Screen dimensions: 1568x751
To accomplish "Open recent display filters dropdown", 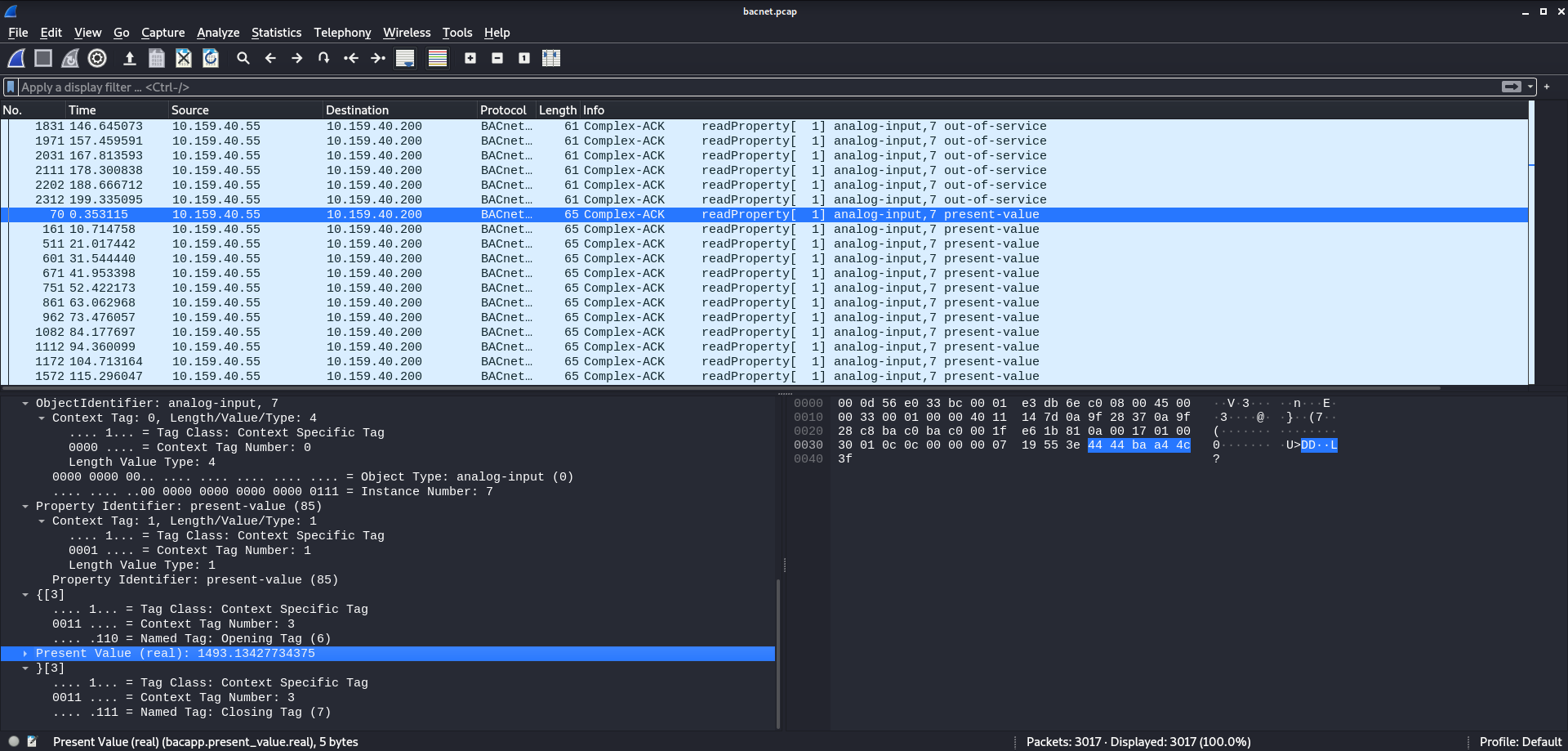I will 1530,87.
